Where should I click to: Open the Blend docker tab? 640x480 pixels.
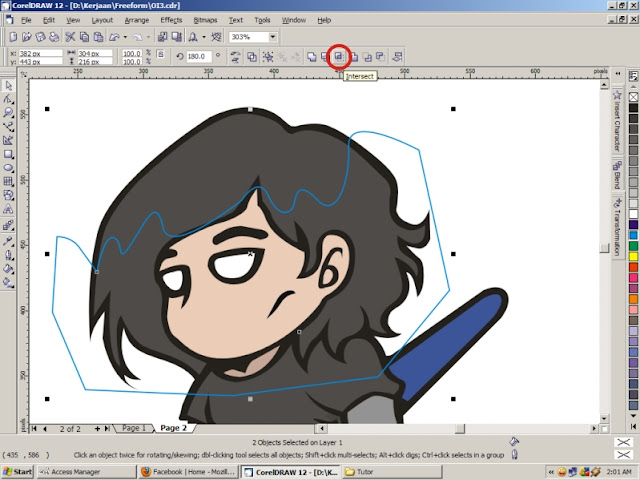617,175
